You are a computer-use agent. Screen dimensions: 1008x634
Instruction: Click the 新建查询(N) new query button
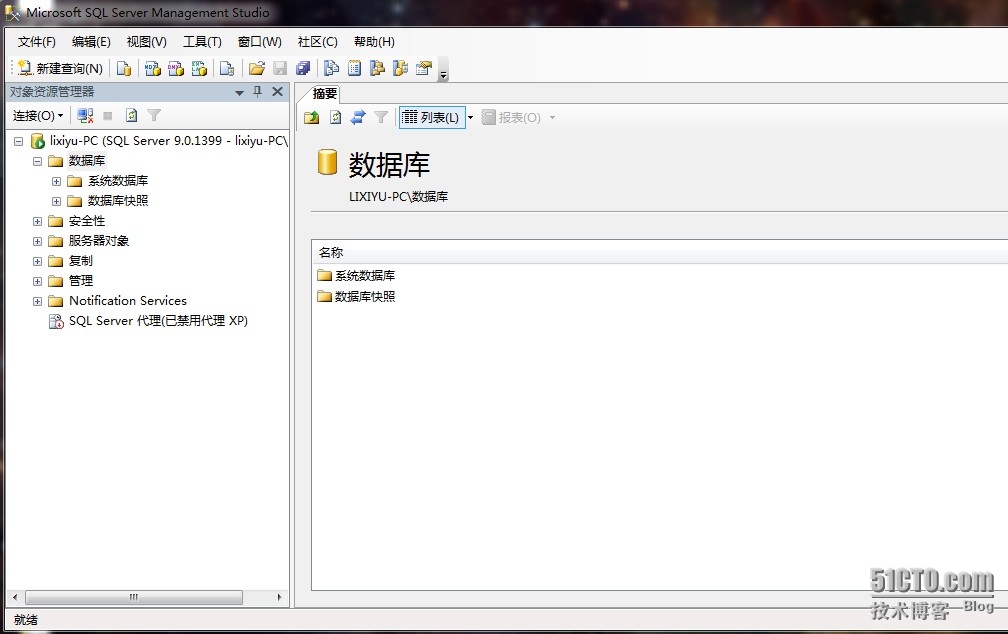coord(60,68)
